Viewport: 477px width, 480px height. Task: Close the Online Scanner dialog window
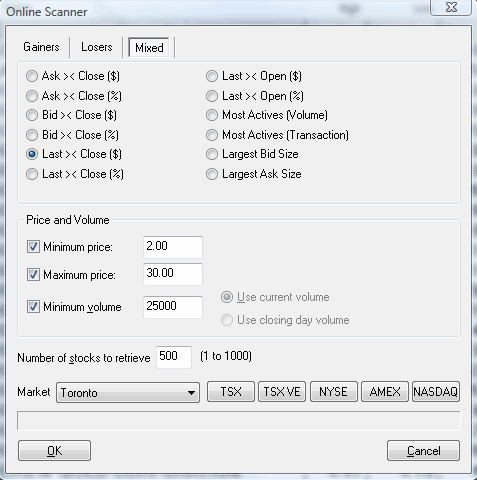pos(451,7)
